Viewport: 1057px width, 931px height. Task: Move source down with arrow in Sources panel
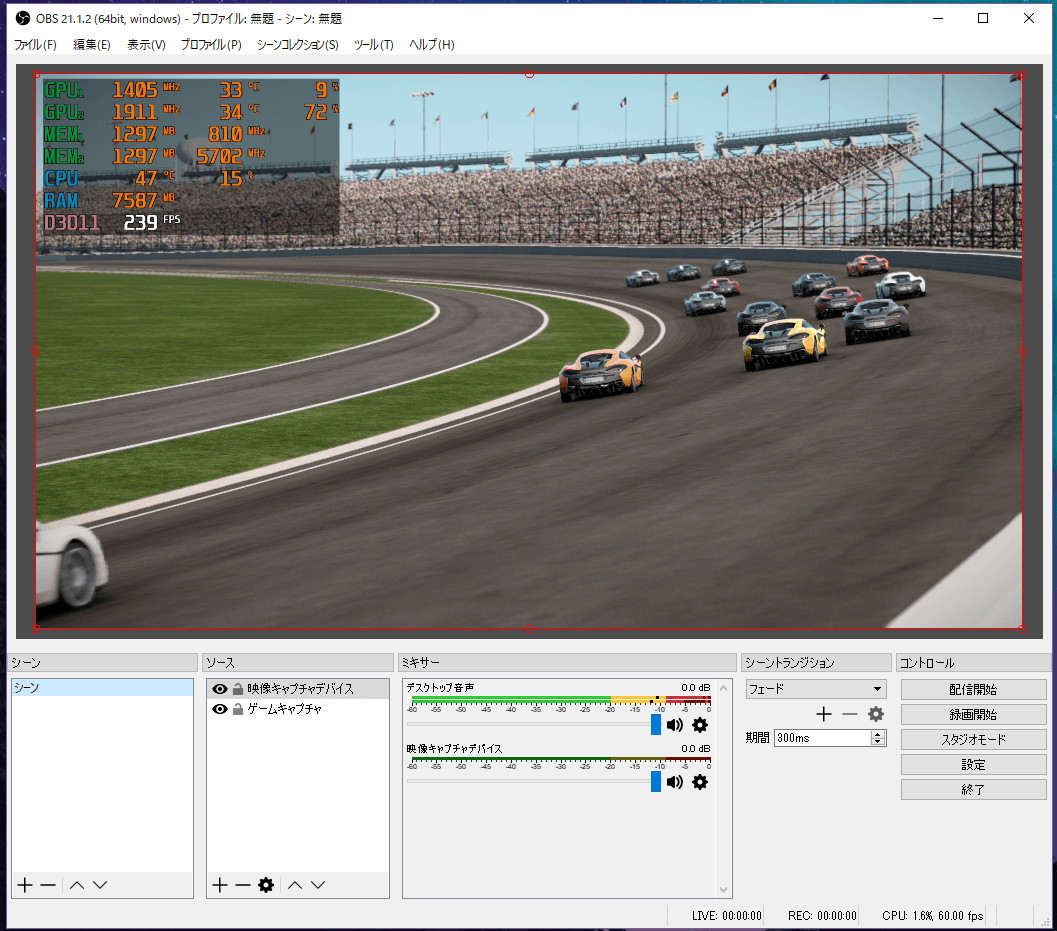[318, 884]
